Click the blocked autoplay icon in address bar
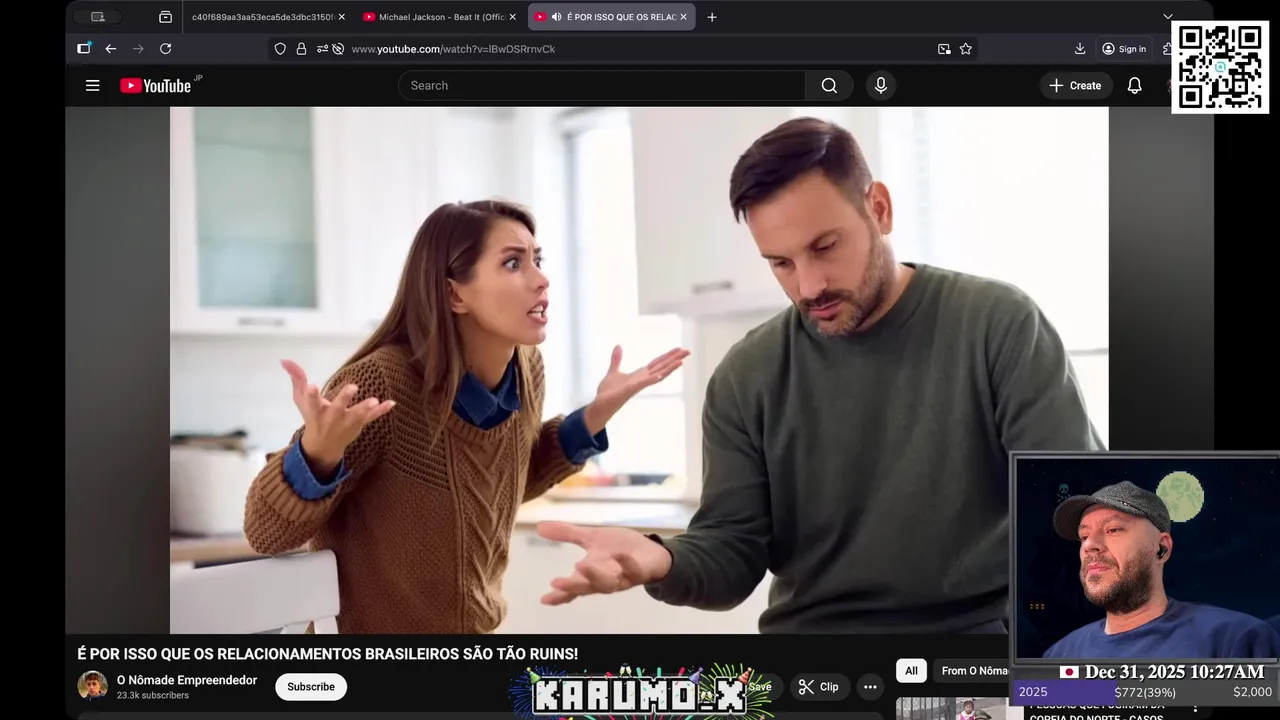The width and height of the screenshot is (1280, 720). click(338, 49)
